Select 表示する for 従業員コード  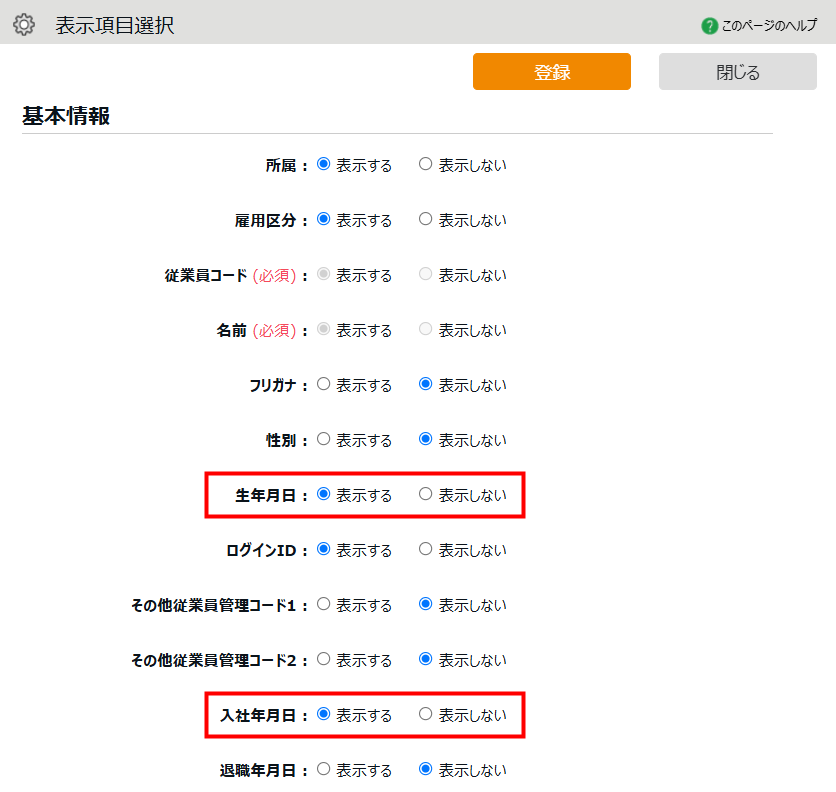(x=324, y=274)
